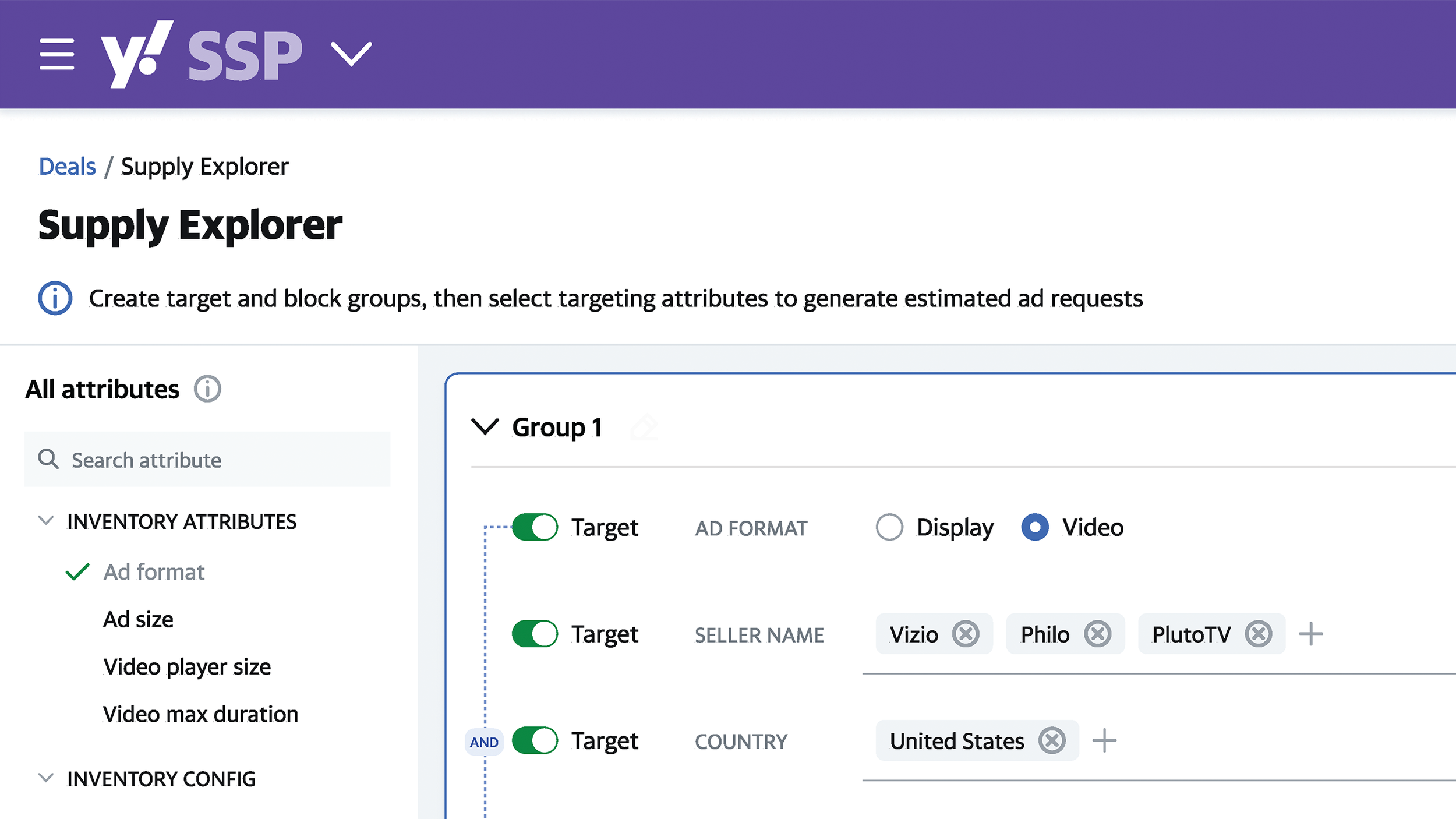Open the SSP product switcher chevron
Viewport: 1456px width, 819px height.
[351, 54]
